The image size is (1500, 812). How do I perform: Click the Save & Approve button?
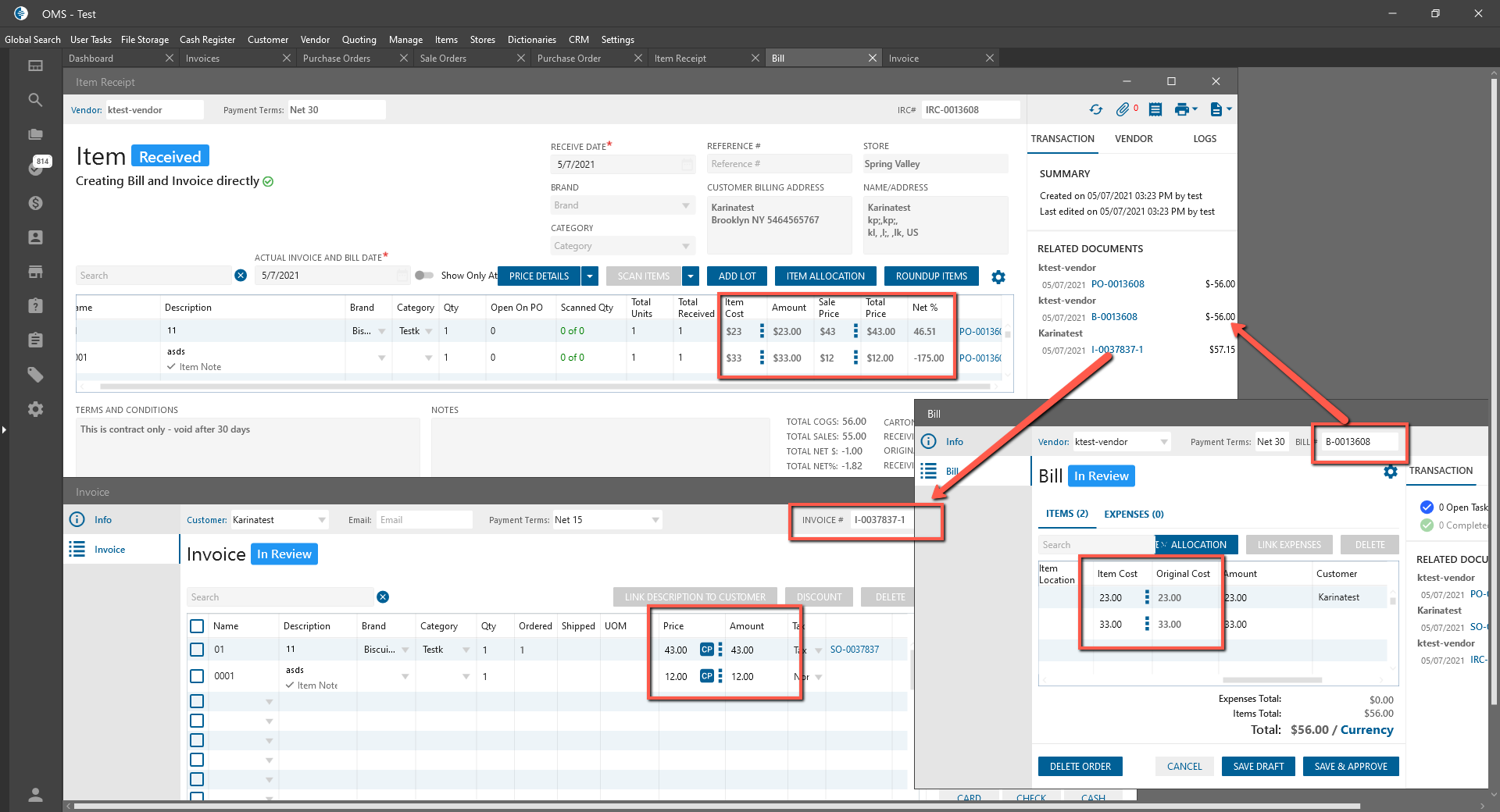pyautogui.click(x=1350, y=767)
